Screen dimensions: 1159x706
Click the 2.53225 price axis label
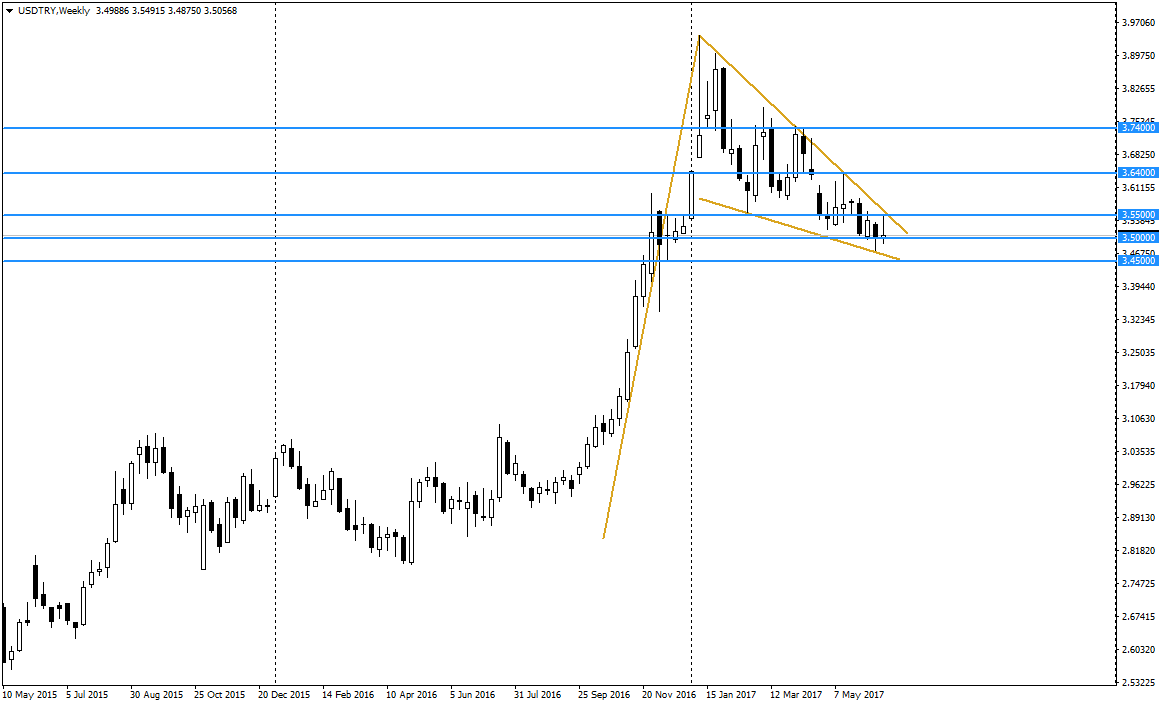coord(1137,683)
